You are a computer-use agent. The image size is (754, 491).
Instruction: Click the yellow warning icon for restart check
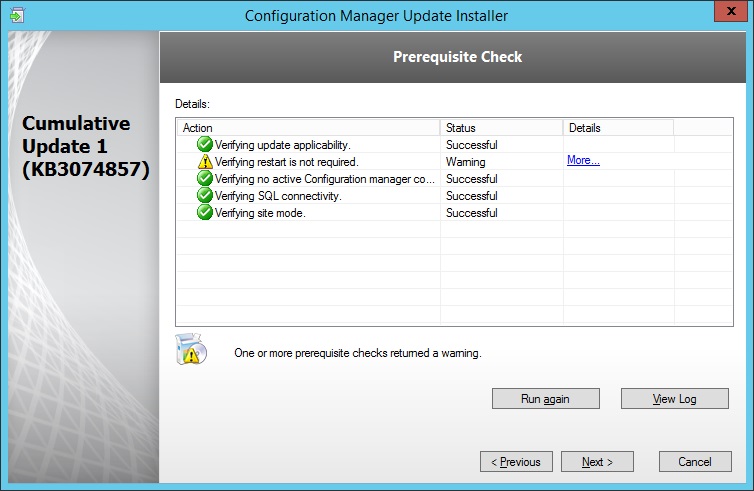(205, 162)
